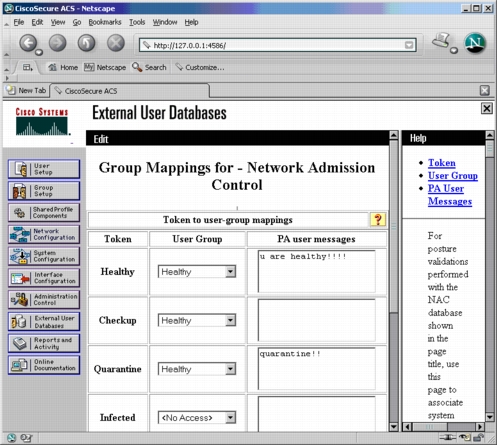499x447 pixels.
Task: Click the sidebar toggle icon left of Home
Action: tap(28, 68)
